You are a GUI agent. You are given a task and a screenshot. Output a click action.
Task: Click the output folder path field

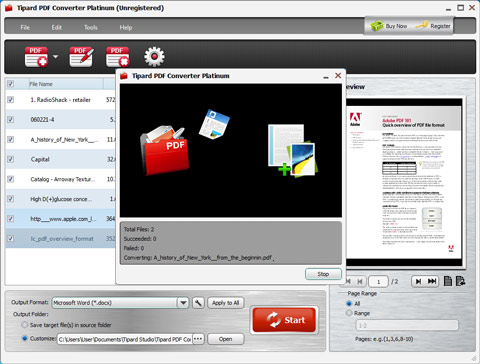coord(125,339)
